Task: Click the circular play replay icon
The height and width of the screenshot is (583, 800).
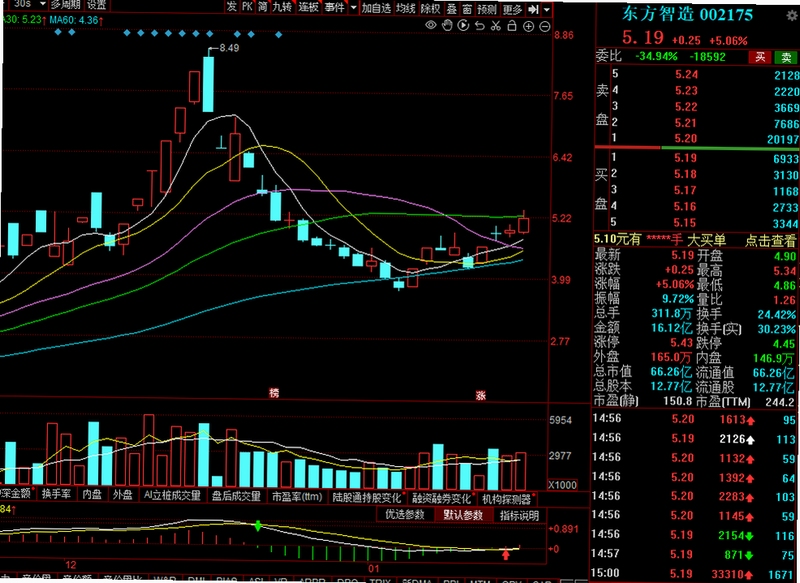Action: pos(463,25)
